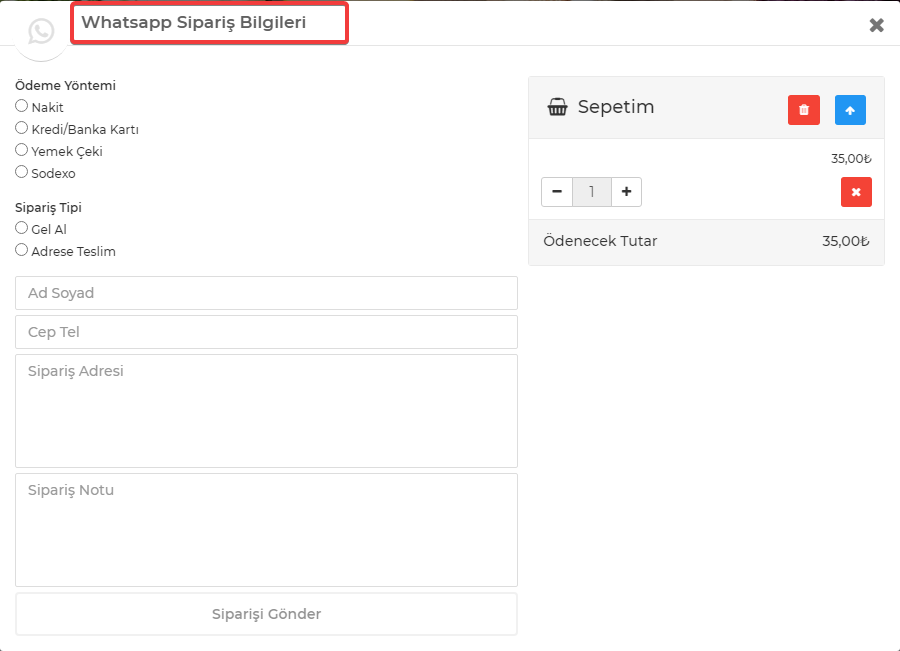Send order with Siparişi Gönder button
This screenshot has height=651, width=900.
click(266, 614)
